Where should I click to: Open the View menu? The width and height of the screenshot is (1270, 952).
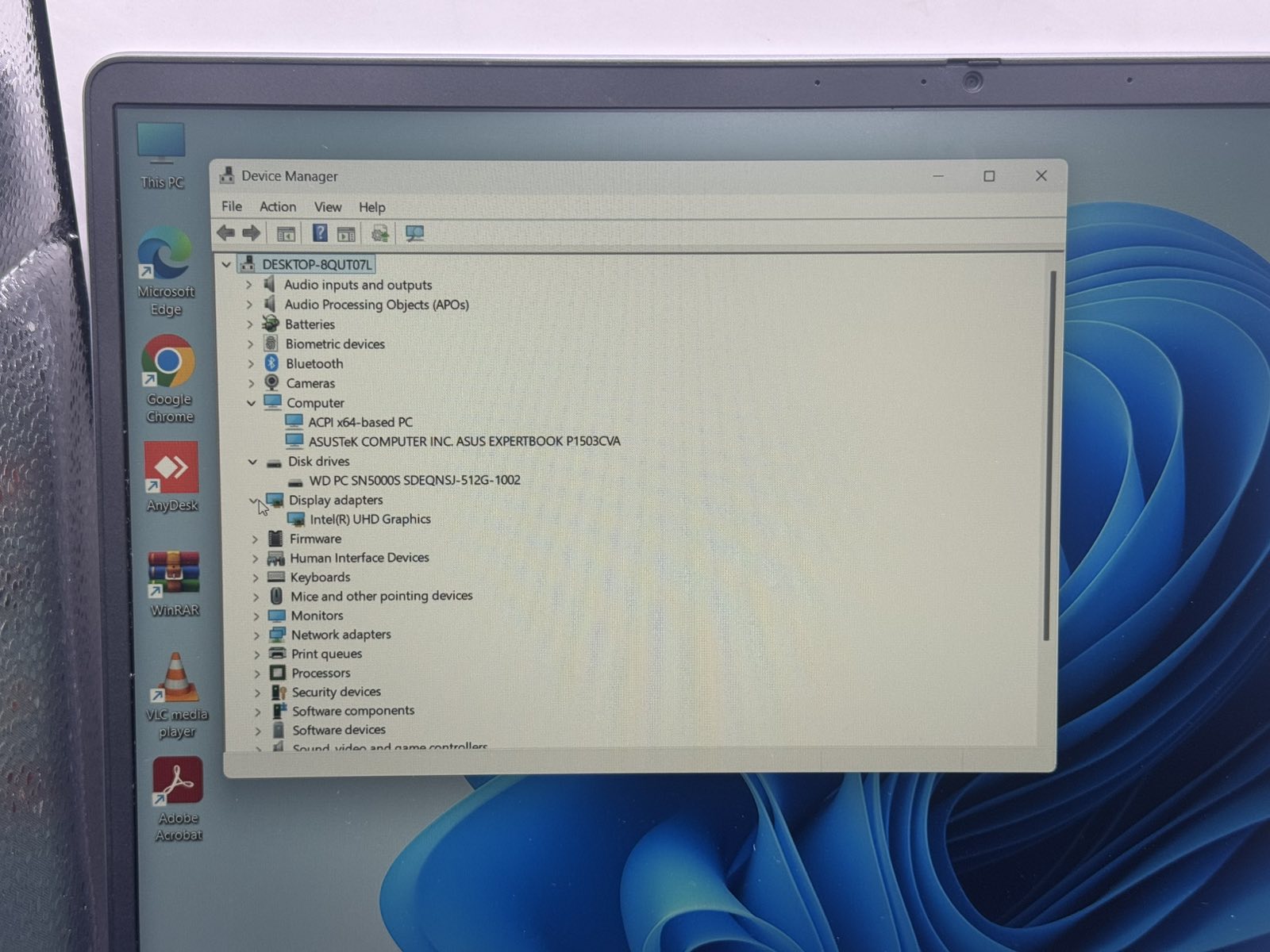[327, 207]
